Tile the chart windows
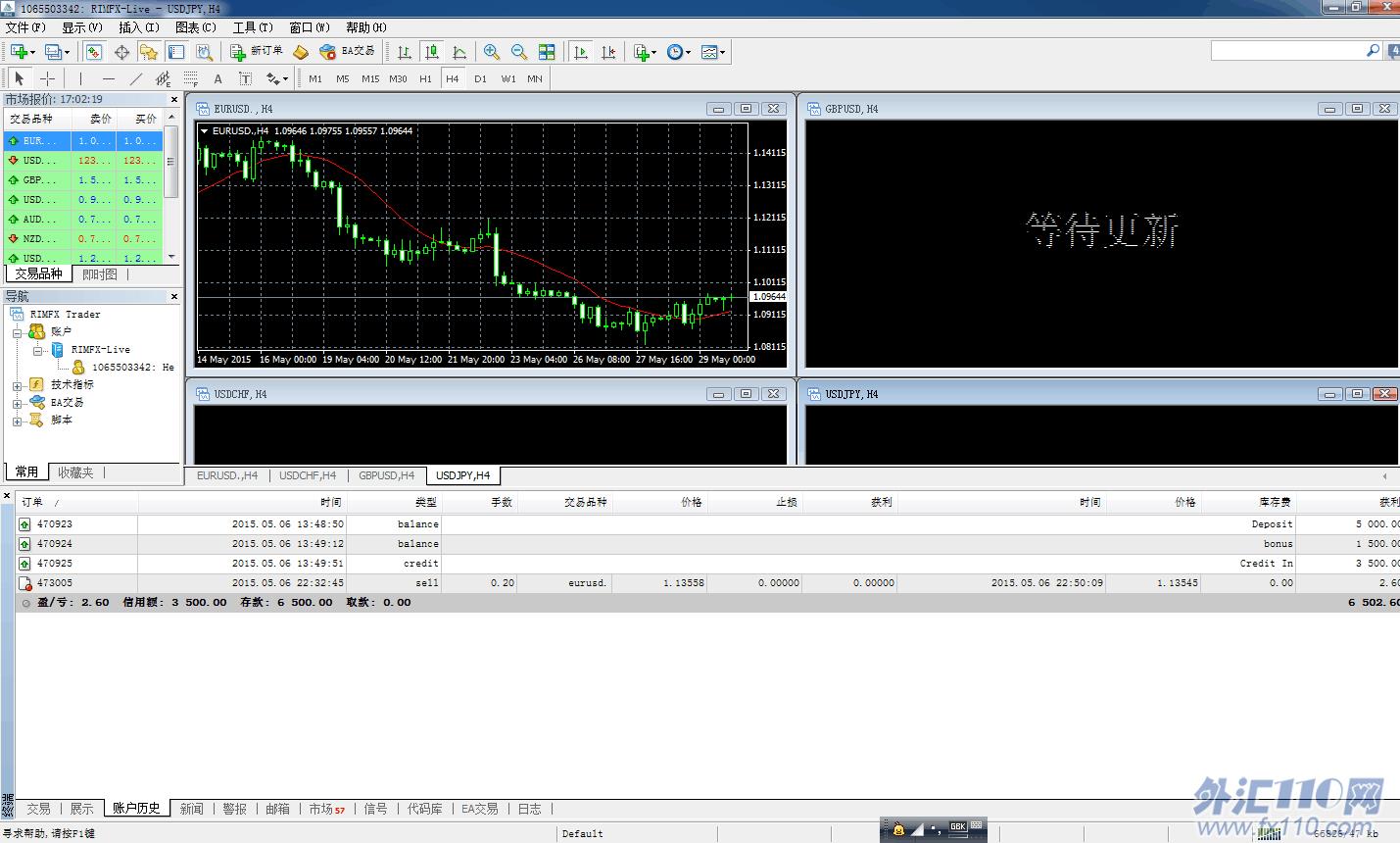 point(547,52)
